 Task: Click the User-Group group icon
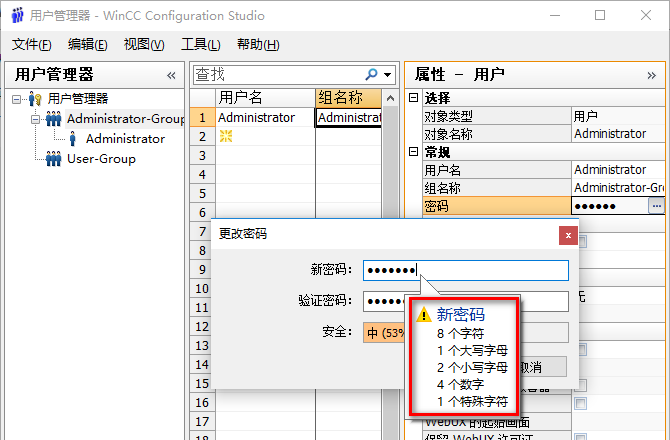tap(53, 159)
